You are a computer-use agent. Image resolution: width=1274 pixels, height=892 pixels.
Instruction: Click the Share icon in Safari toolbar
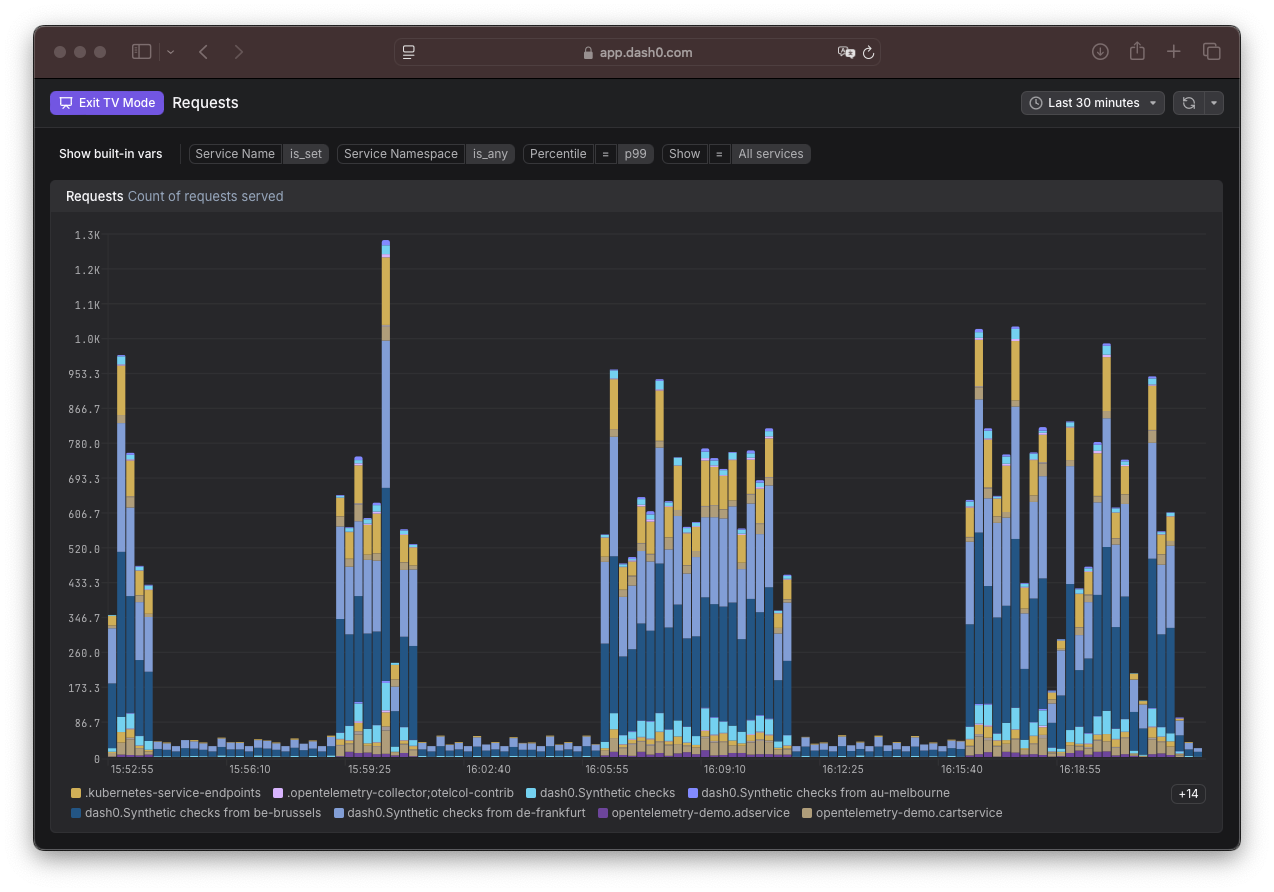coord(1137,52)
